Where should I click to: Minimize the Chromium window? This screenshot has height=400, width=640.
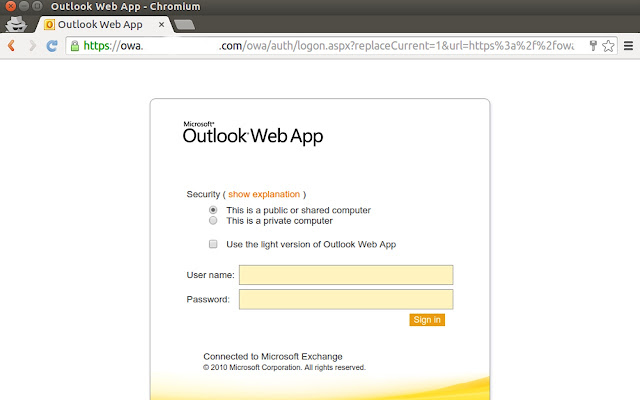tap(24, 6)
